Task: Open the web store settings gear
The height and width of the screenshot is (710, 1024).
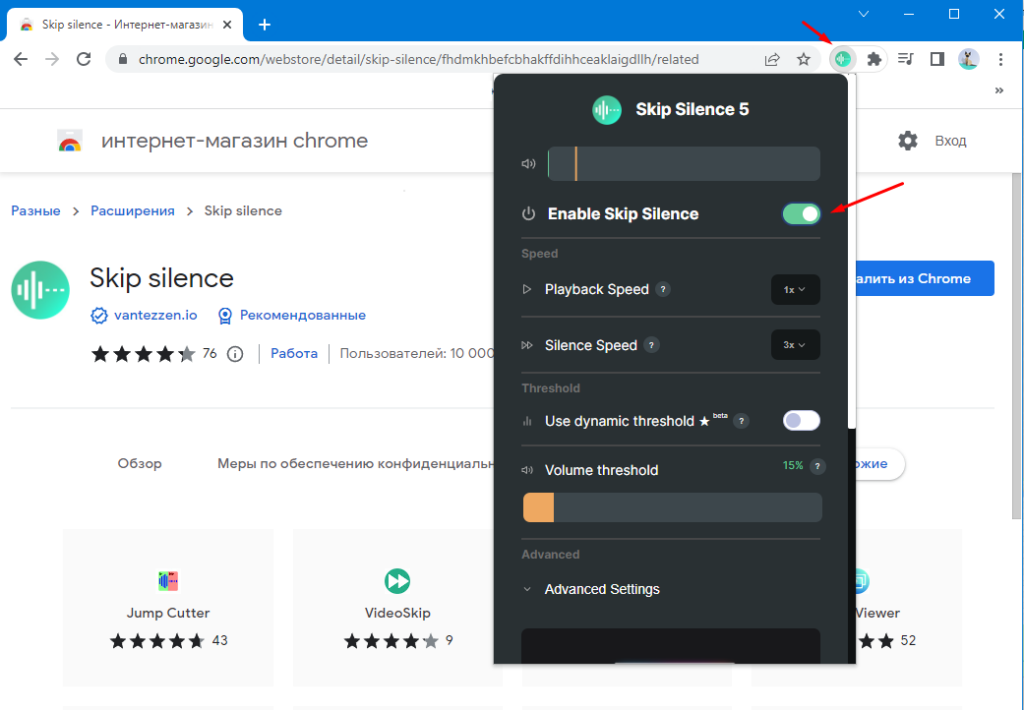Action: tap(908, 140)
